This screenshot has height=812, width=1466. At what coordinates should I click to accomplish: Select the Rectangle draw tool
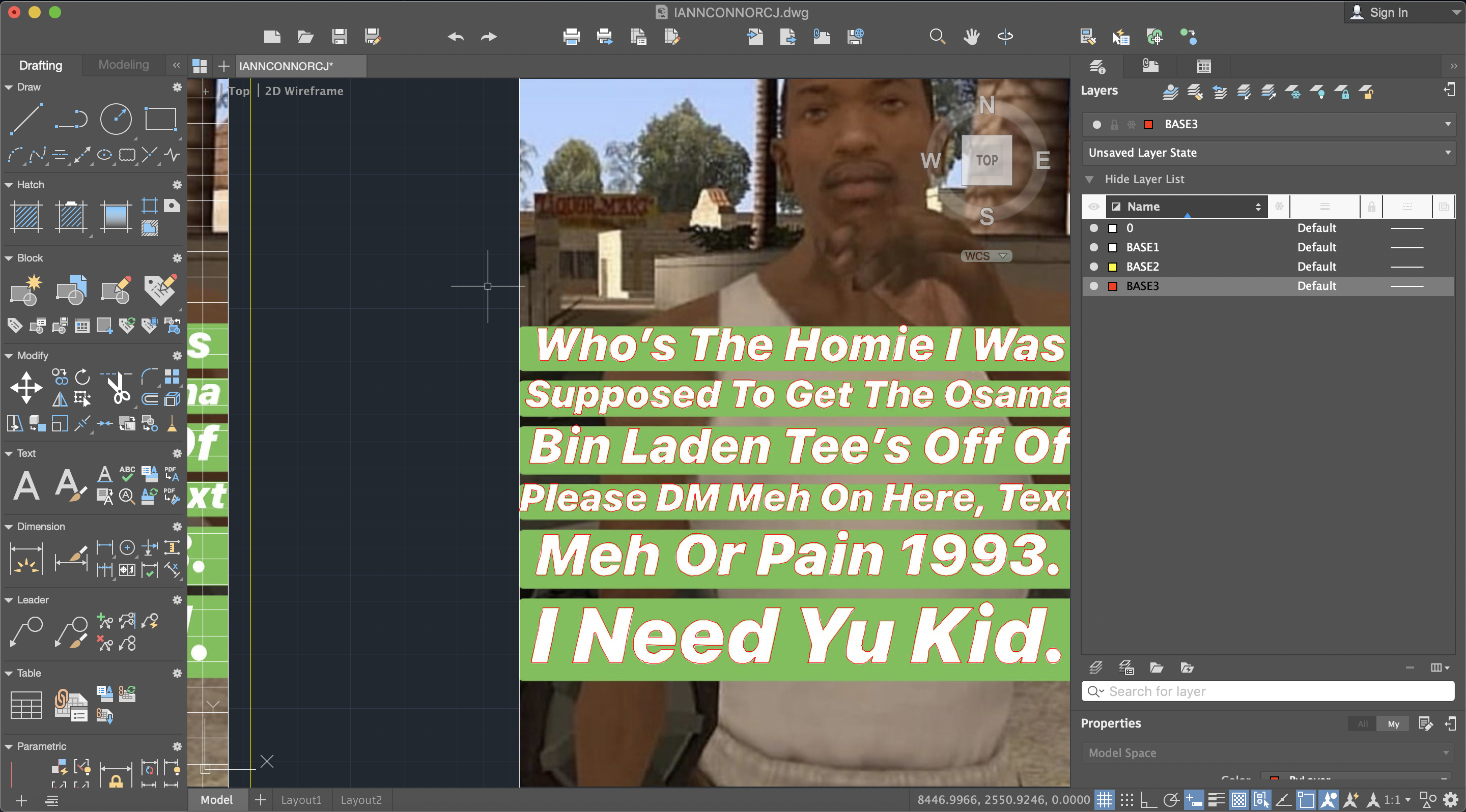160,120
